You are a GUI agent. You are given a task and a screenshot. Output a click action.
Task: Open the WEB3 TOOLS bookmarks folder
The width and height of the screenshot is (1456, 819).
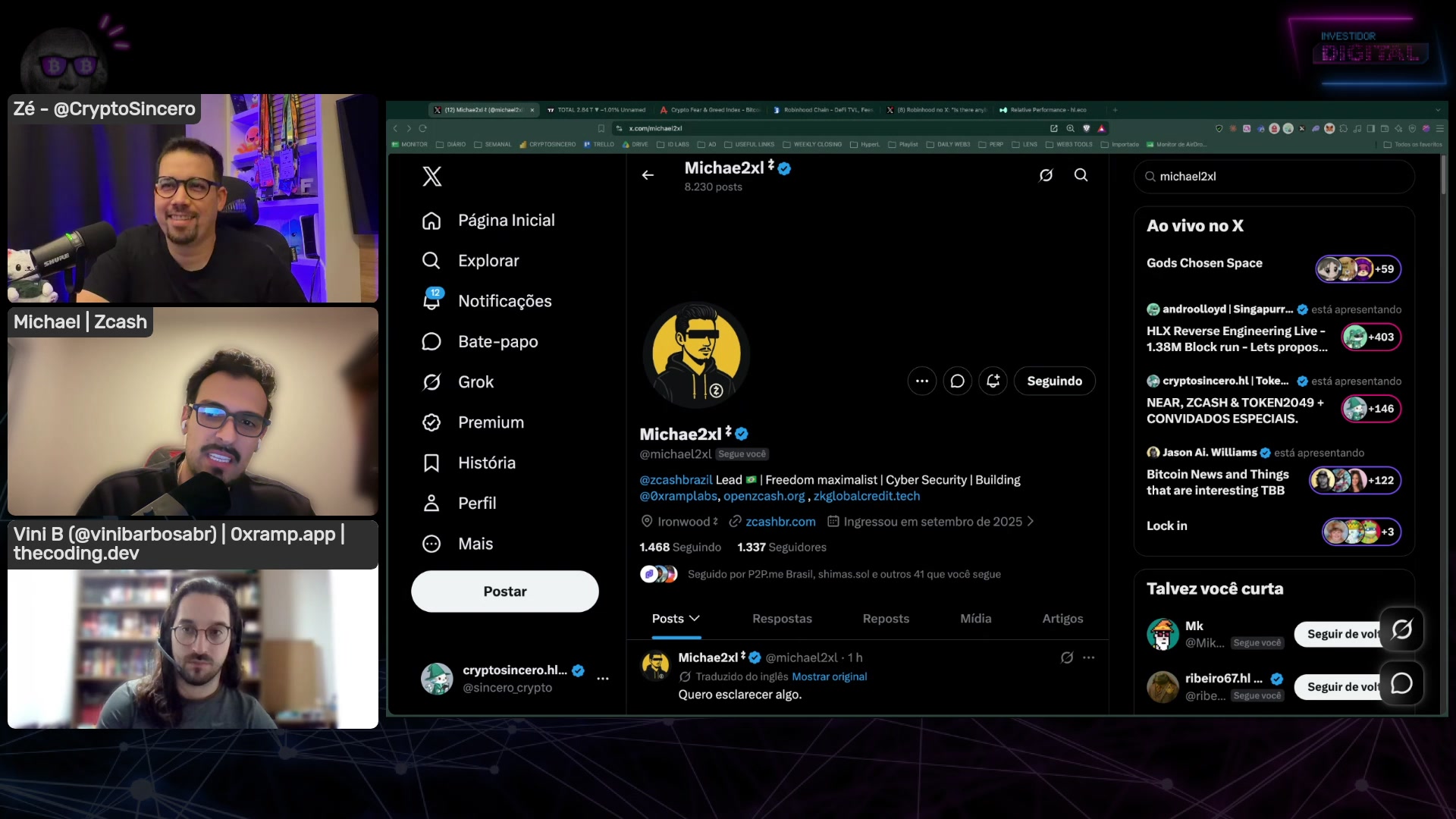click(x=1069, y=144)
